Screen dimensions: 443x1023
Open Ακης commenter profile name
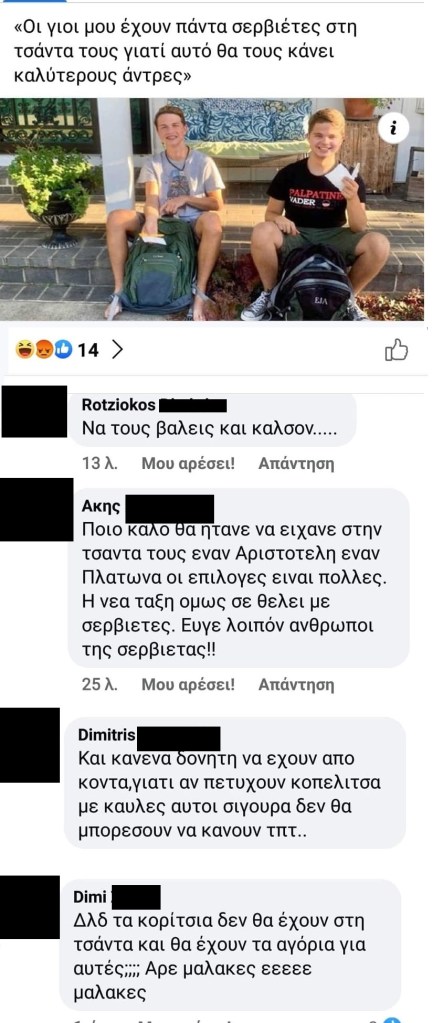coord(99,509)
